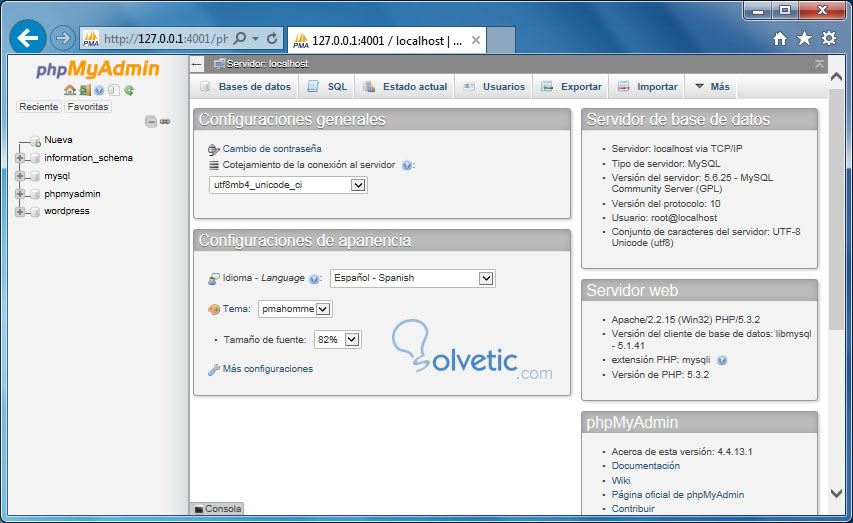Viewport: 853px width, 523px height.
Task: Open the Importar tab
Action: click(x=648, y=87)
